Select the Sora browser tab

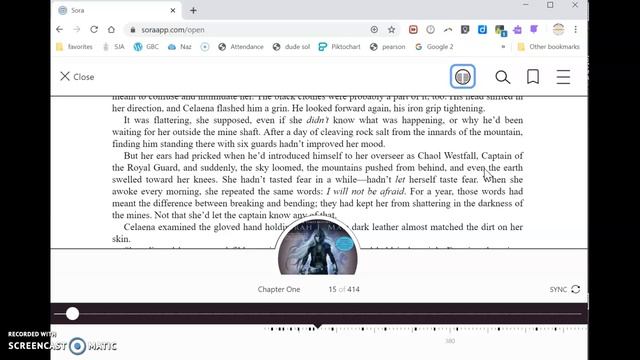[x=116, y=11]
